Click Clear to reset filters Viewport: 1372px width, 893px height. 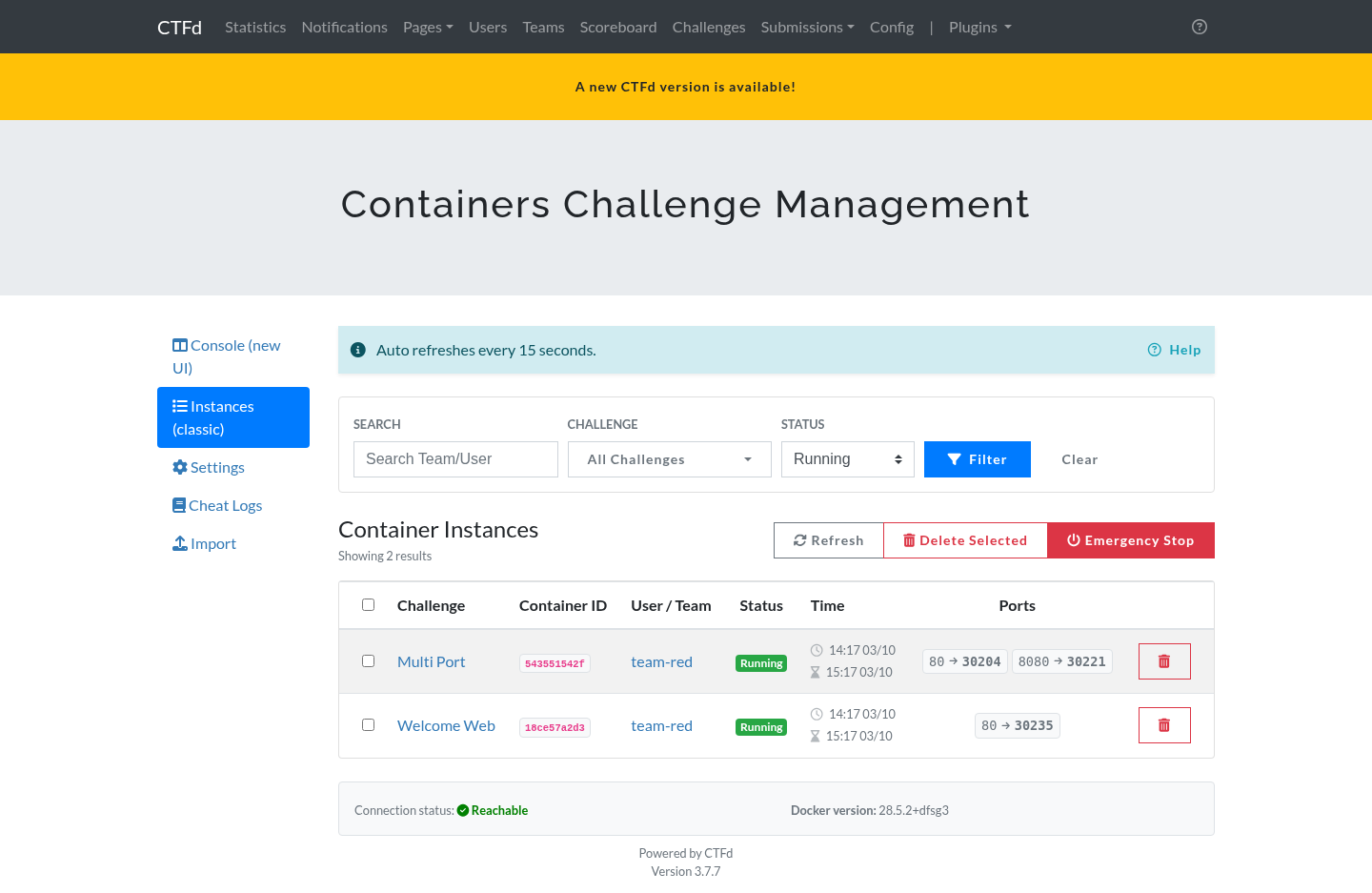[1079, 459]
